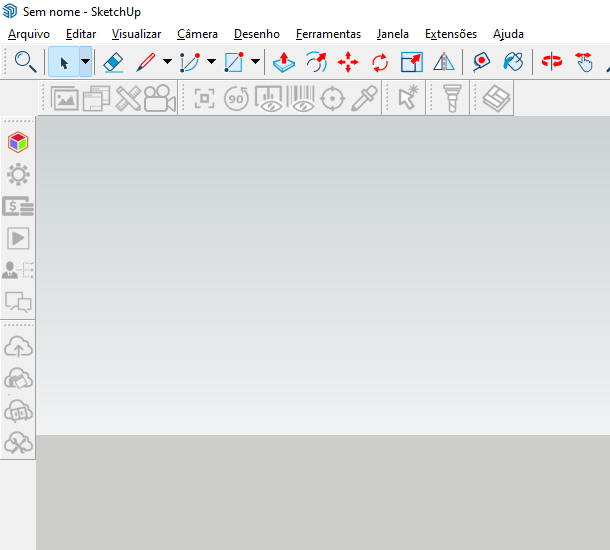Open the Ferramentas menu
Image resolution: width=610 pixels, height=550 pixels.
[328, 34]
